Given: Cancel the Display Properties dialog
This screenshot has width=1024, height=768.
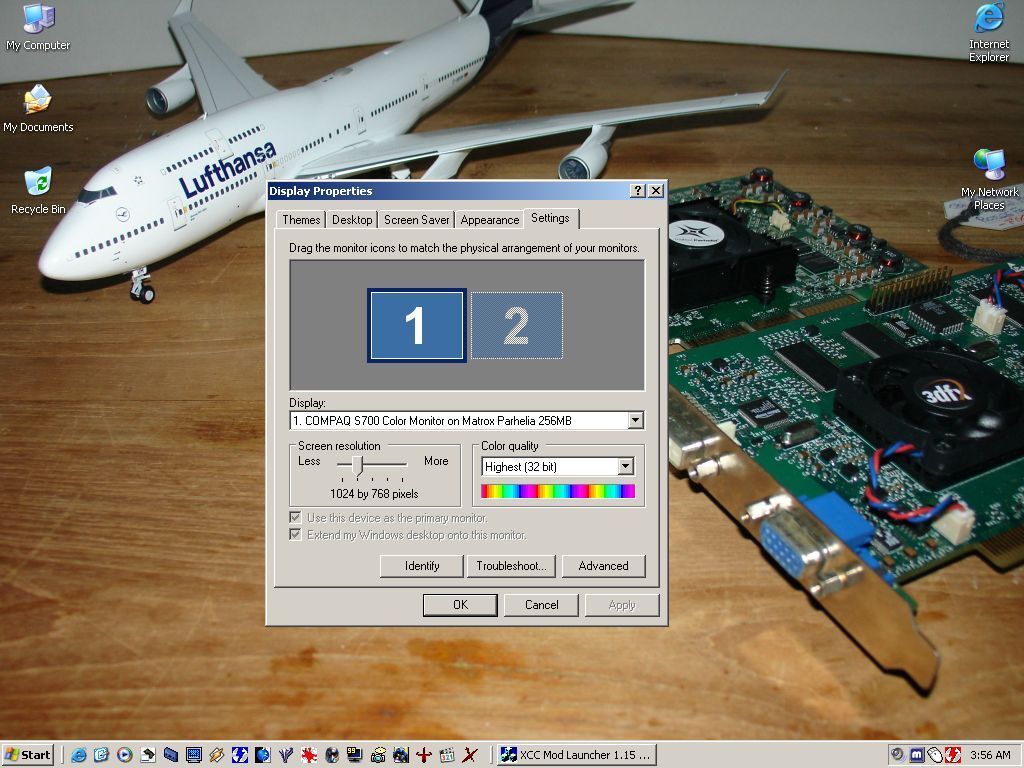Looking at the screenshot, I should point(541,605).
